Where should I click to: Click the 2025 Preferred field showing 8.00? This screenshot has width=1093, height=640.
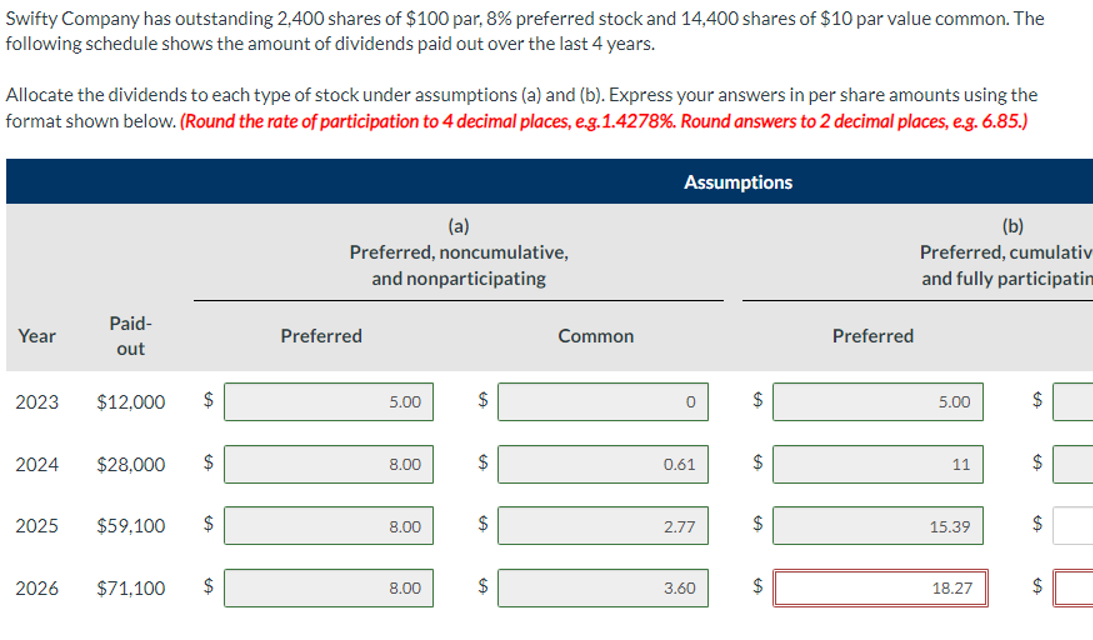(328, 525)
